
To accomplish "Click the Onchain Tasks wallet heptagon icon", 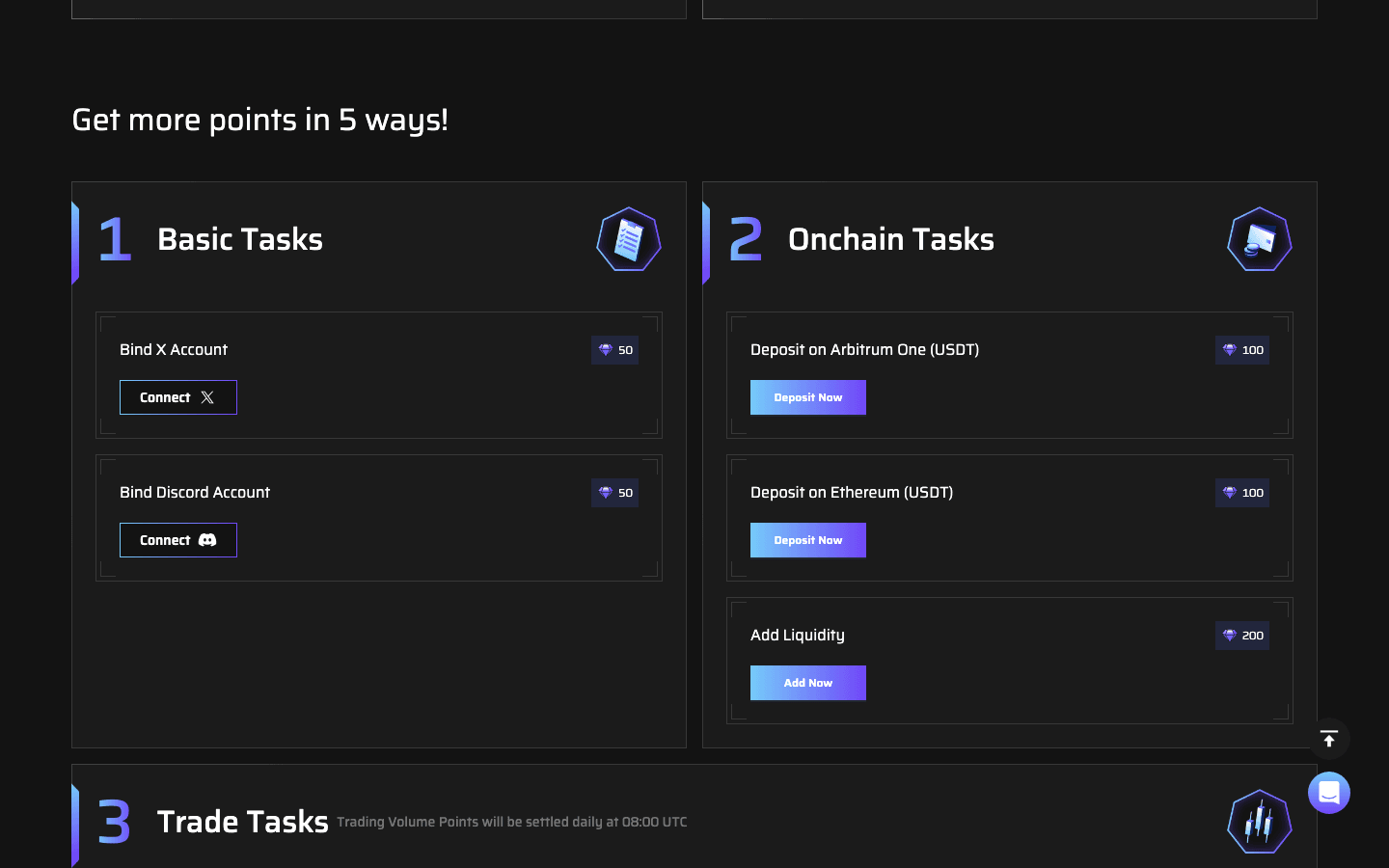I will [1260, 239].
